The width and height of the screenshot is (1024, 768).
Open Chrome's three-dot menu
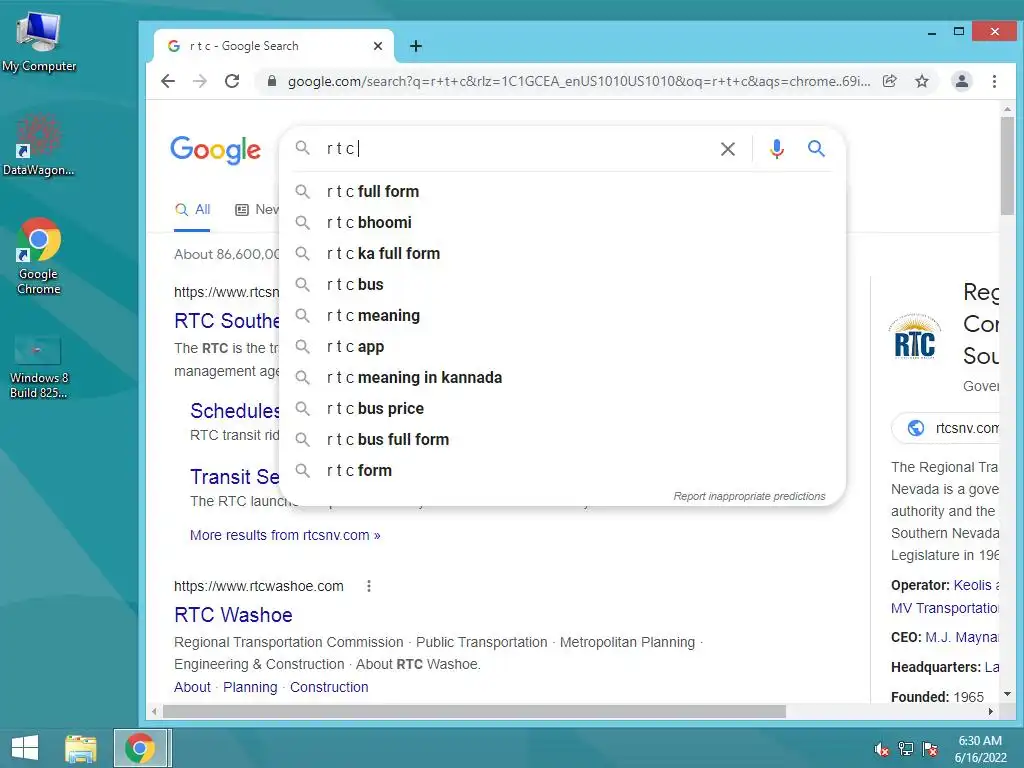point(994,81)
